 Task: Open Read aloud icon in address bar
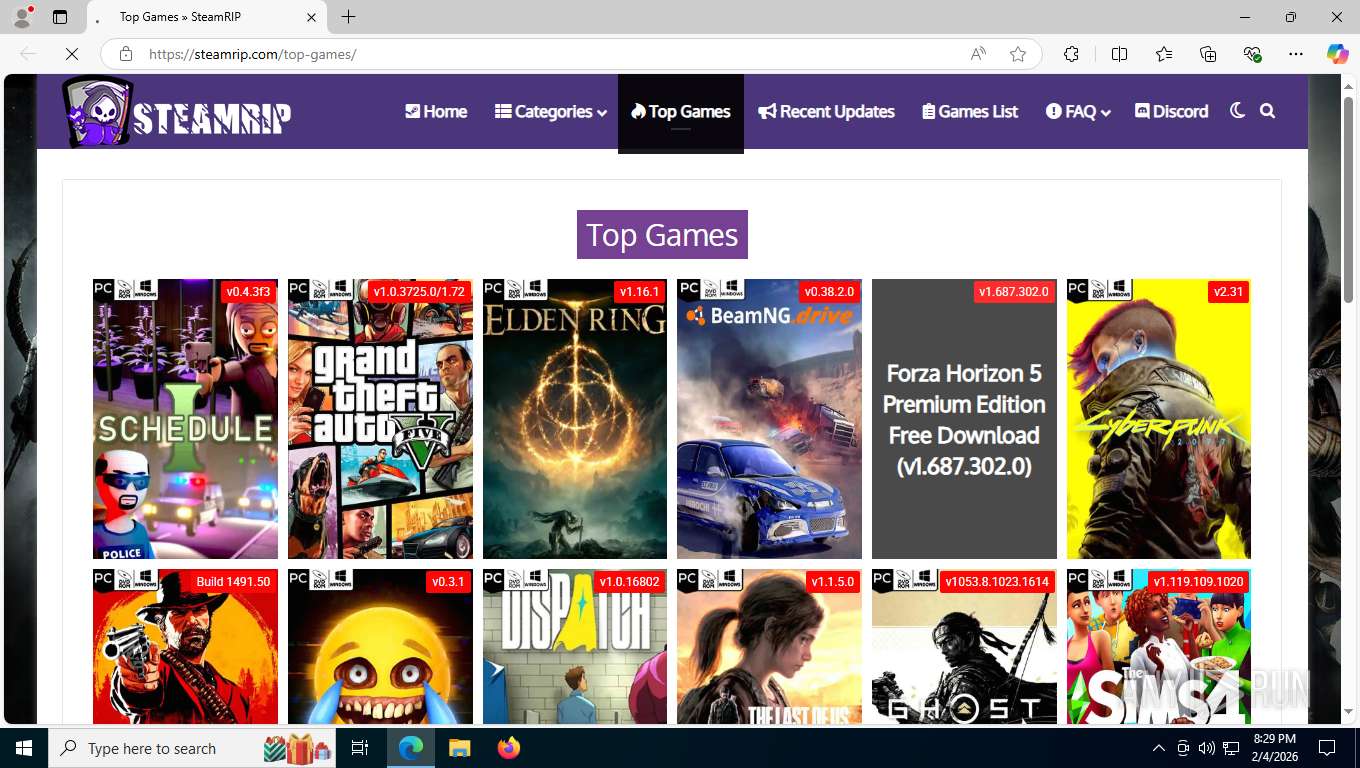pos(978,54)
